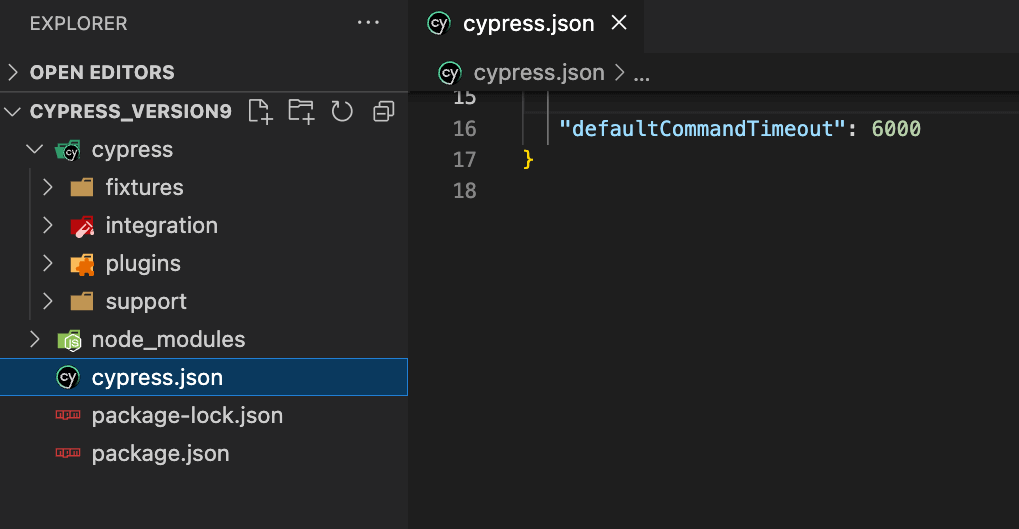Screen dimensions: 1019x529
Task: Expand the support folder chevron
Action: tap(47, 302)
